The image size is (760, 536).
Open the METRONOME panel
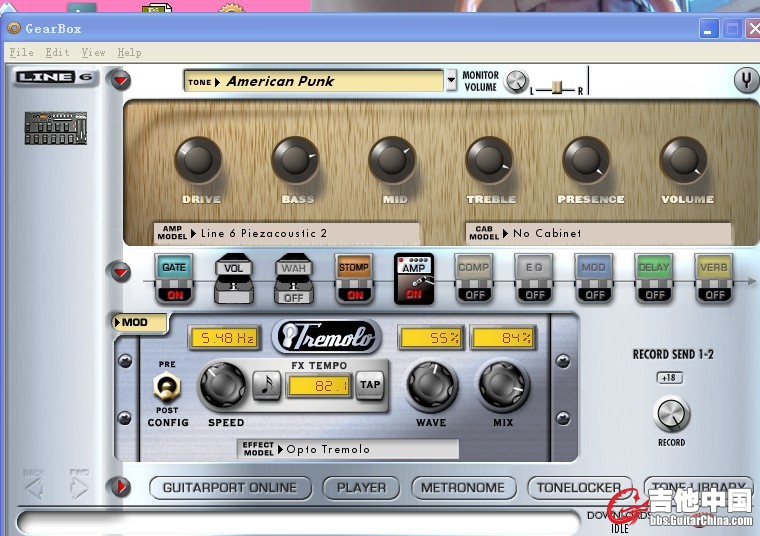pyautogui.click(x=463, y=488)
